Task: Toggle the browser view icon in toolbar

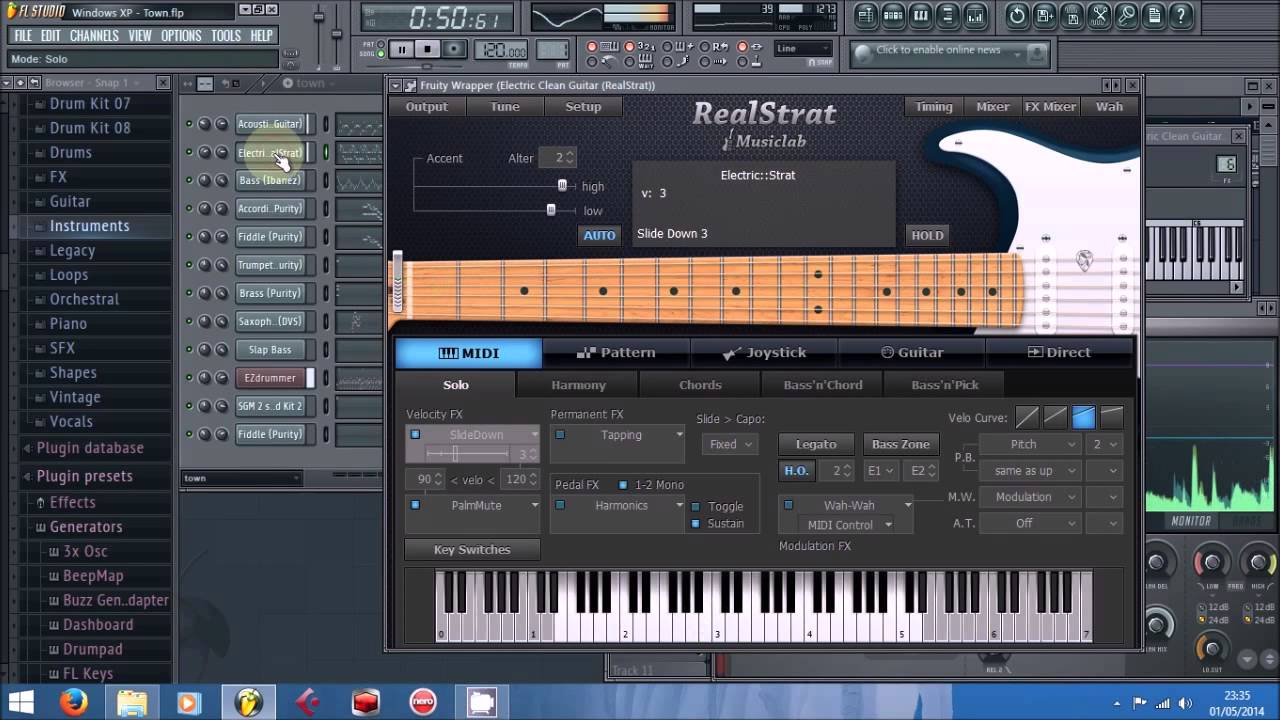Action: click(947, 15)
